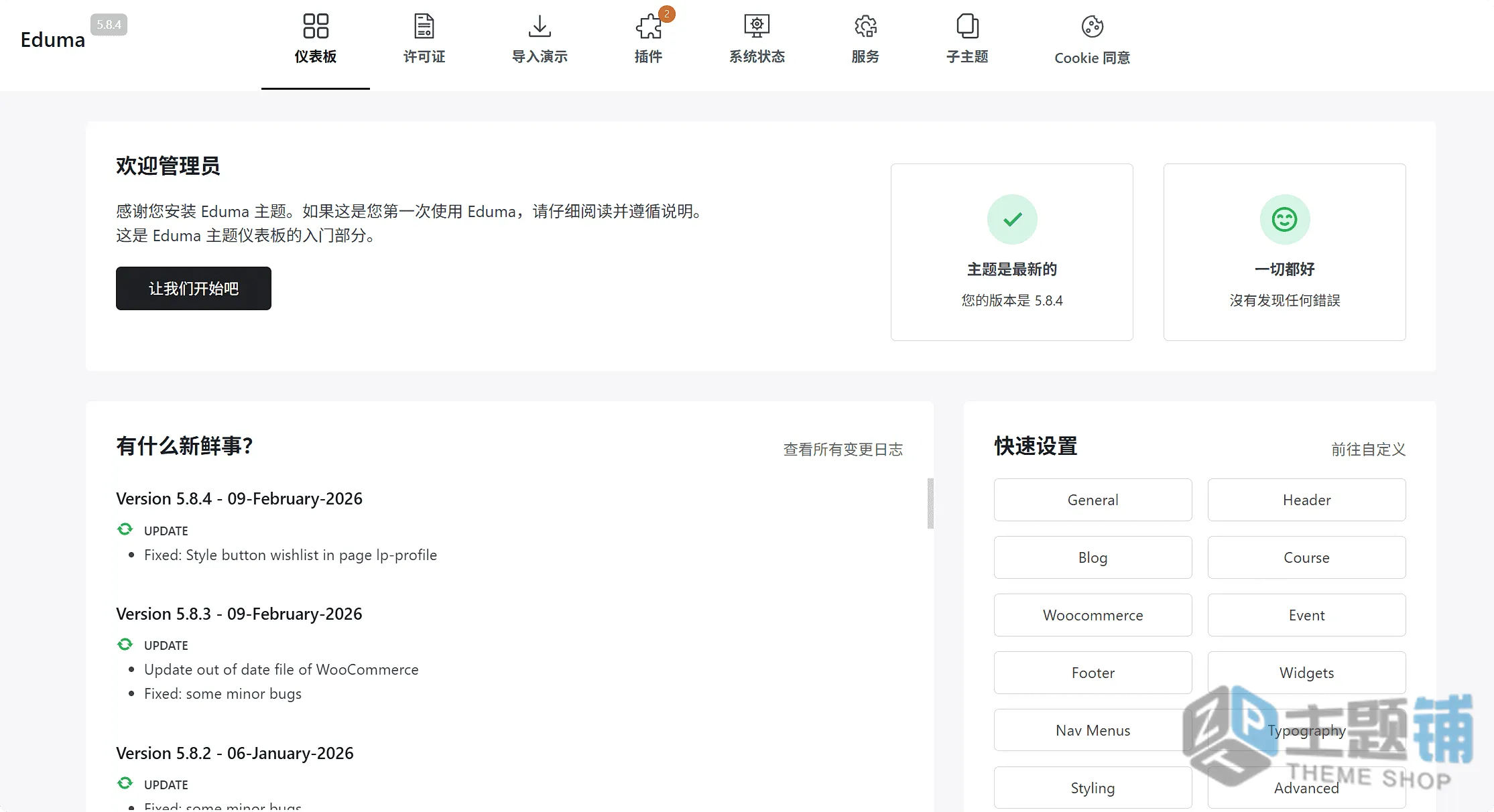Screen dimensions: 1494x812
Task: Open Woocommerce quick settings
Action: (1093, 615)
